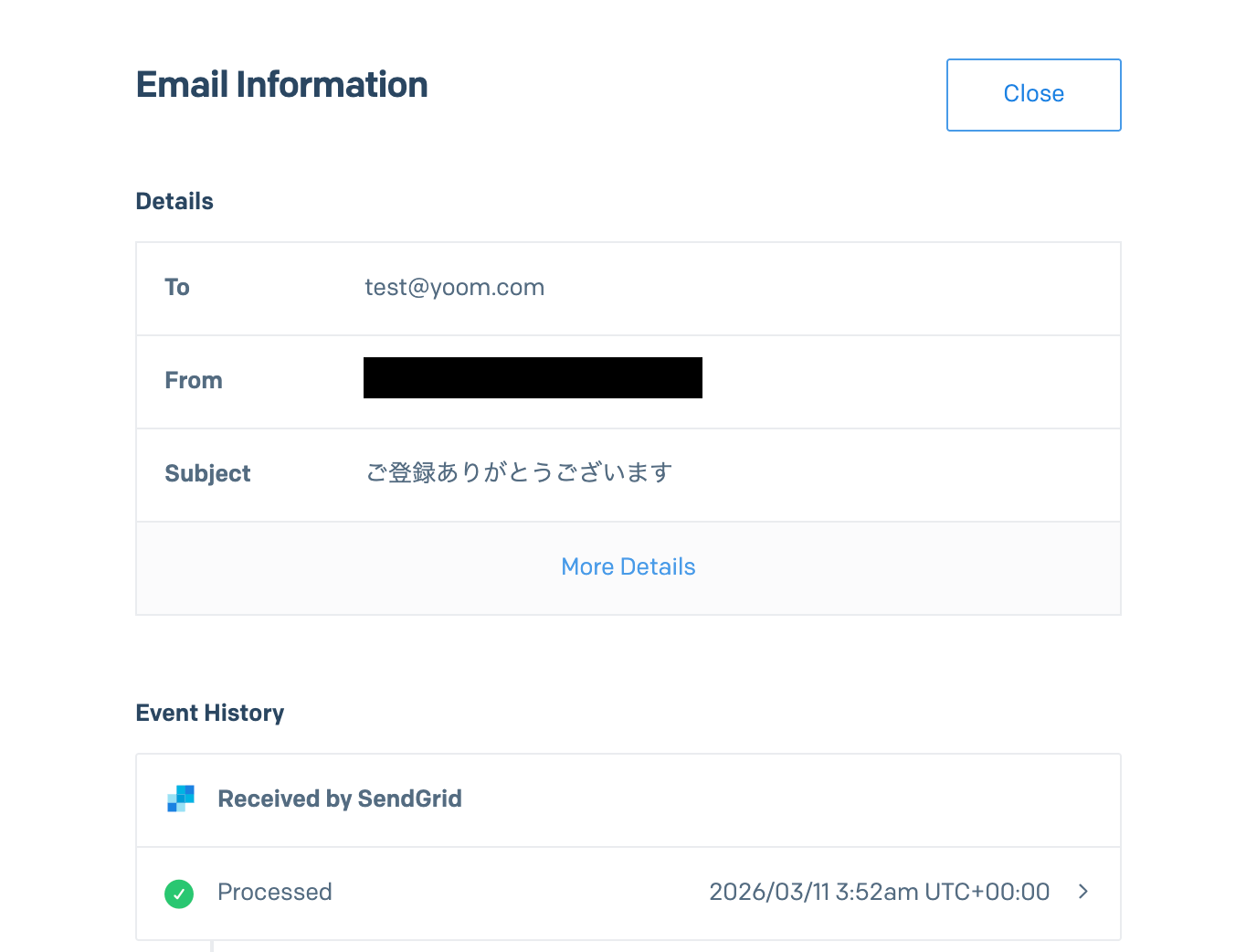Viewport: 1246px width, 952px height.
Task: Click empty space in the To row
Action: (822, 289)
